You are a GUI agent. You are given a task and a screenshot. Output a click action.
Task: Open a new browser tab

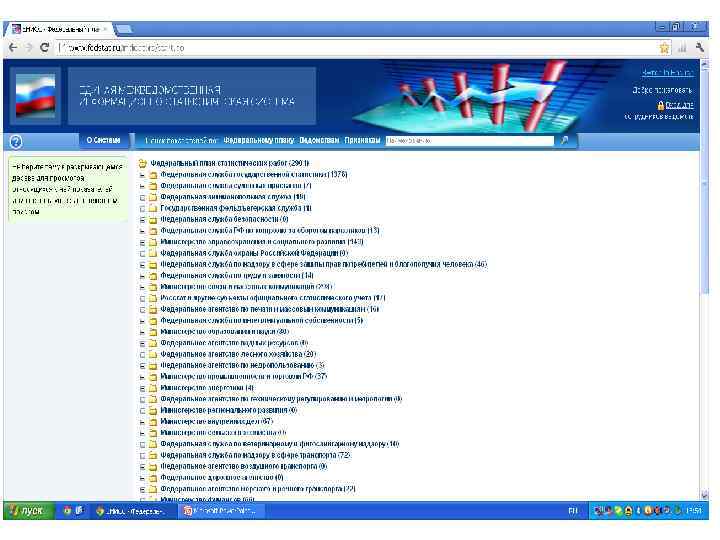tap(124, 29)
